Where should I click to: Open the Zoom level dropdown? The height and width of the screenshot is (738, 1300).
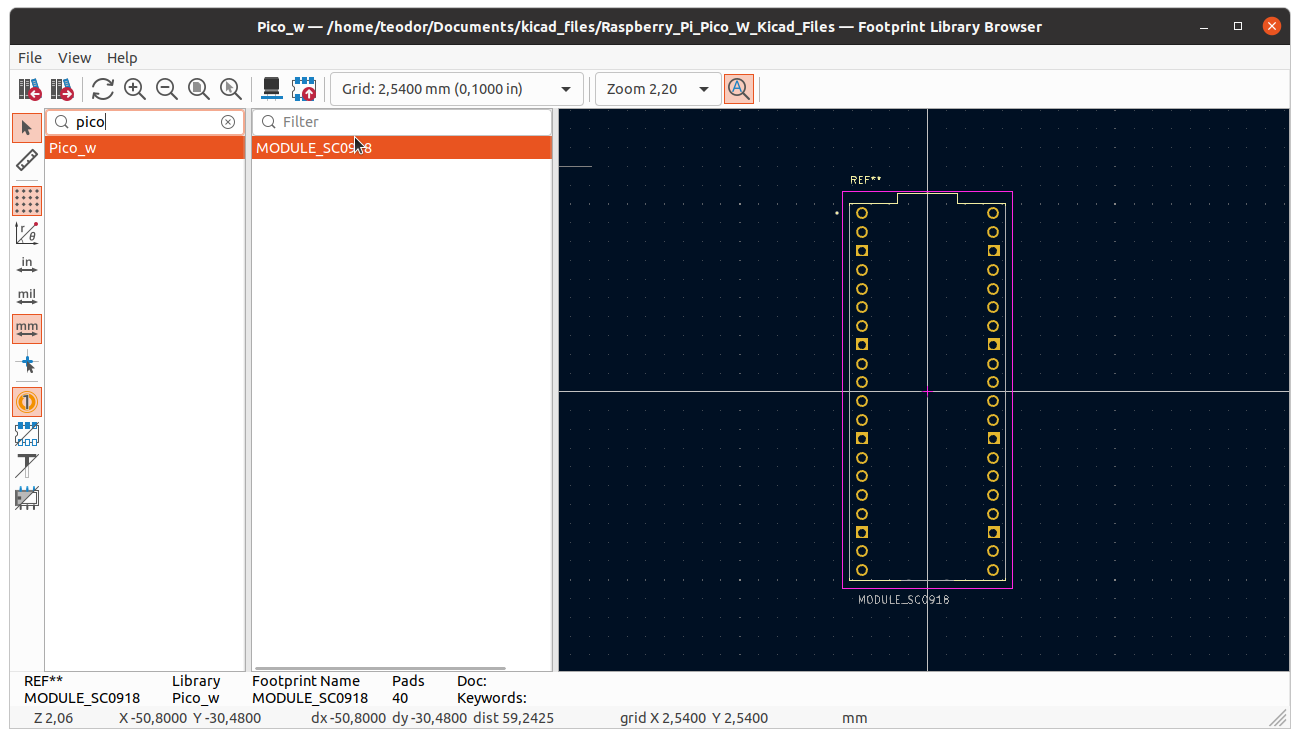coord(658,89)
